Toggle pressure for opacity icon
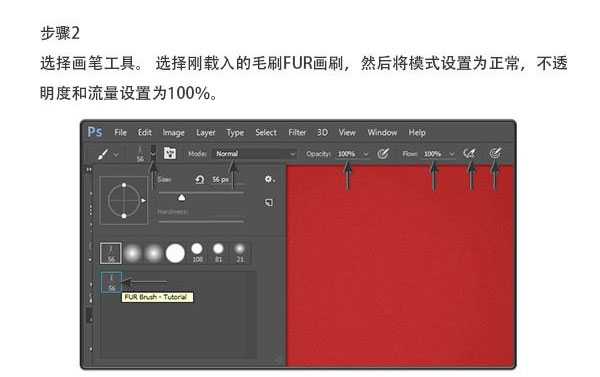 [383, 153]
